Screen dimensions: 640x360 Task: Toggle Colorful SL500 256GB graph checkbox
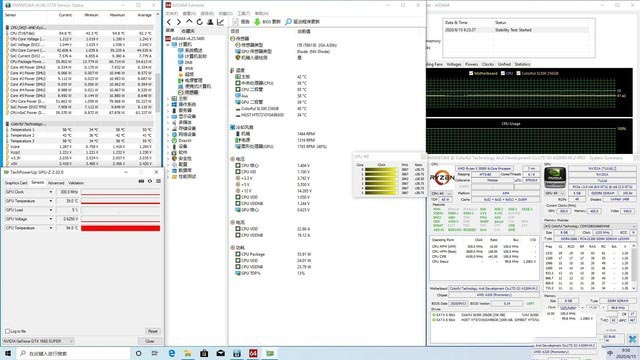(518, 73)
